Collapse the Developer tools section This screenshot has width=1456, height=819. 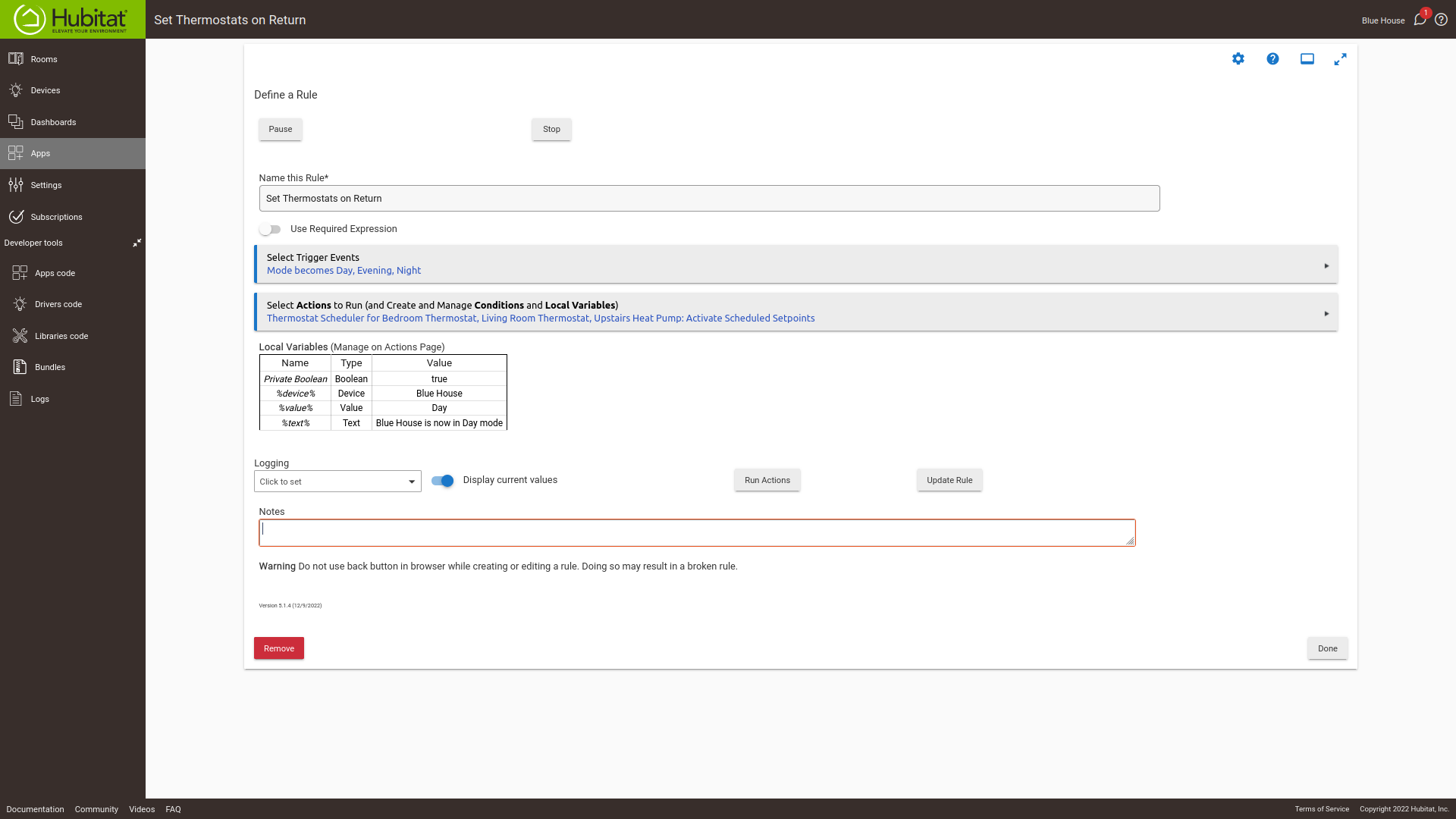pos(136,243)
